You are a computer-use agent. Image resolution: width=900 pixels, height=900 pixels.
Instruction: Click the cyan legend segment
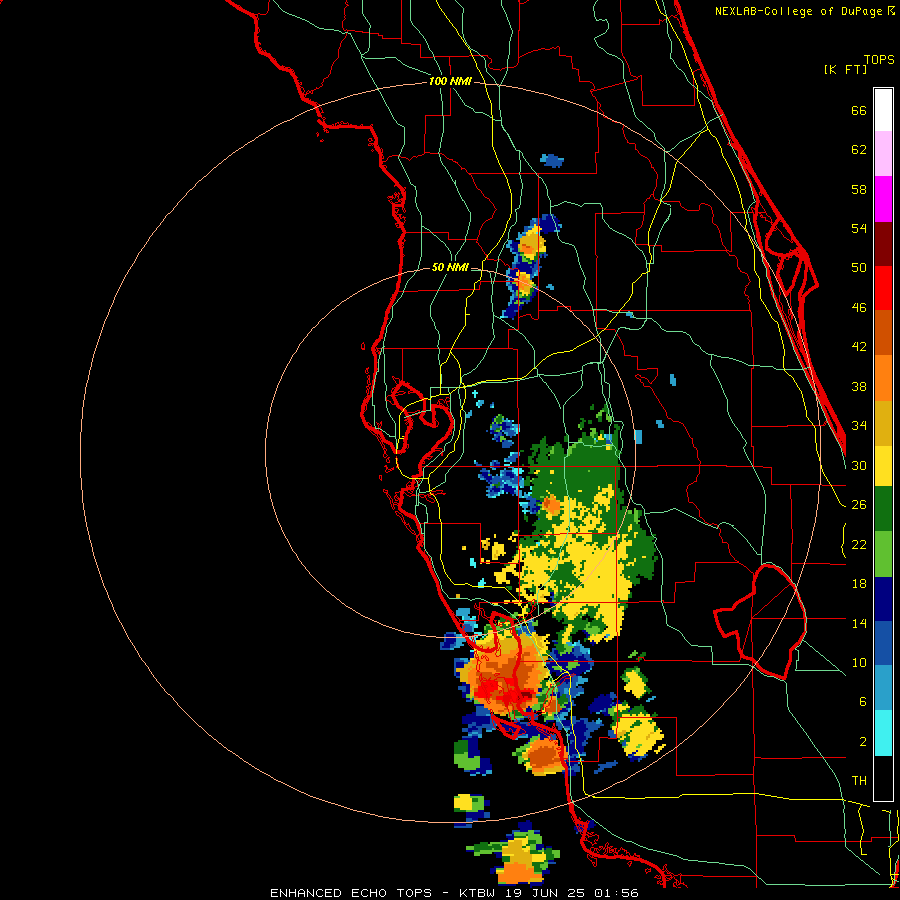click(883, 733)
